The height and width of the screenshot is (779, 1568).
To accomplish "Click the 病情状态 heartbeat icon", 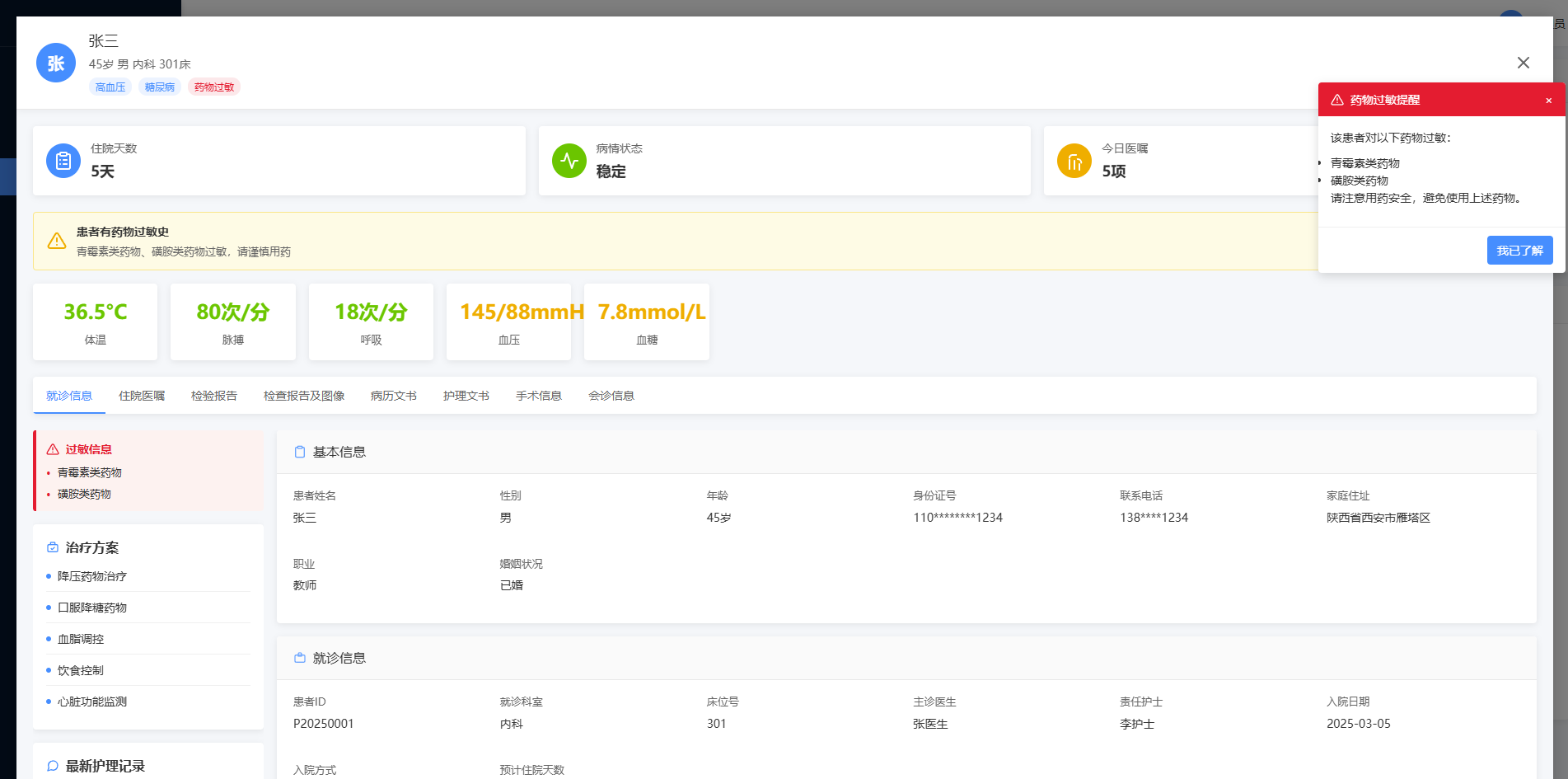I will click(x=569, y=161).
